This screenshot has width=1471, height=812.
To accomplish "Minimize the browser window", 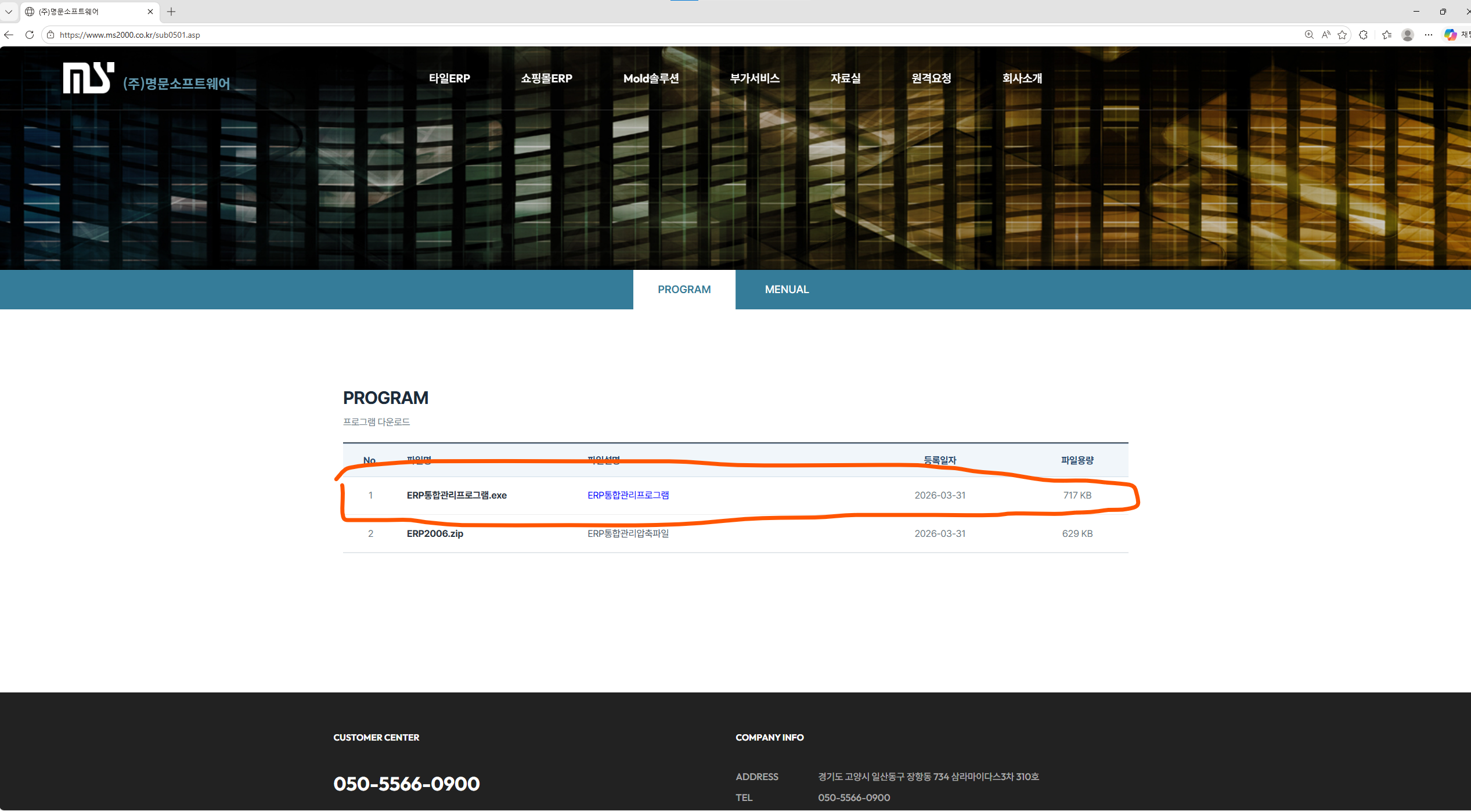I will [1416, 12].
